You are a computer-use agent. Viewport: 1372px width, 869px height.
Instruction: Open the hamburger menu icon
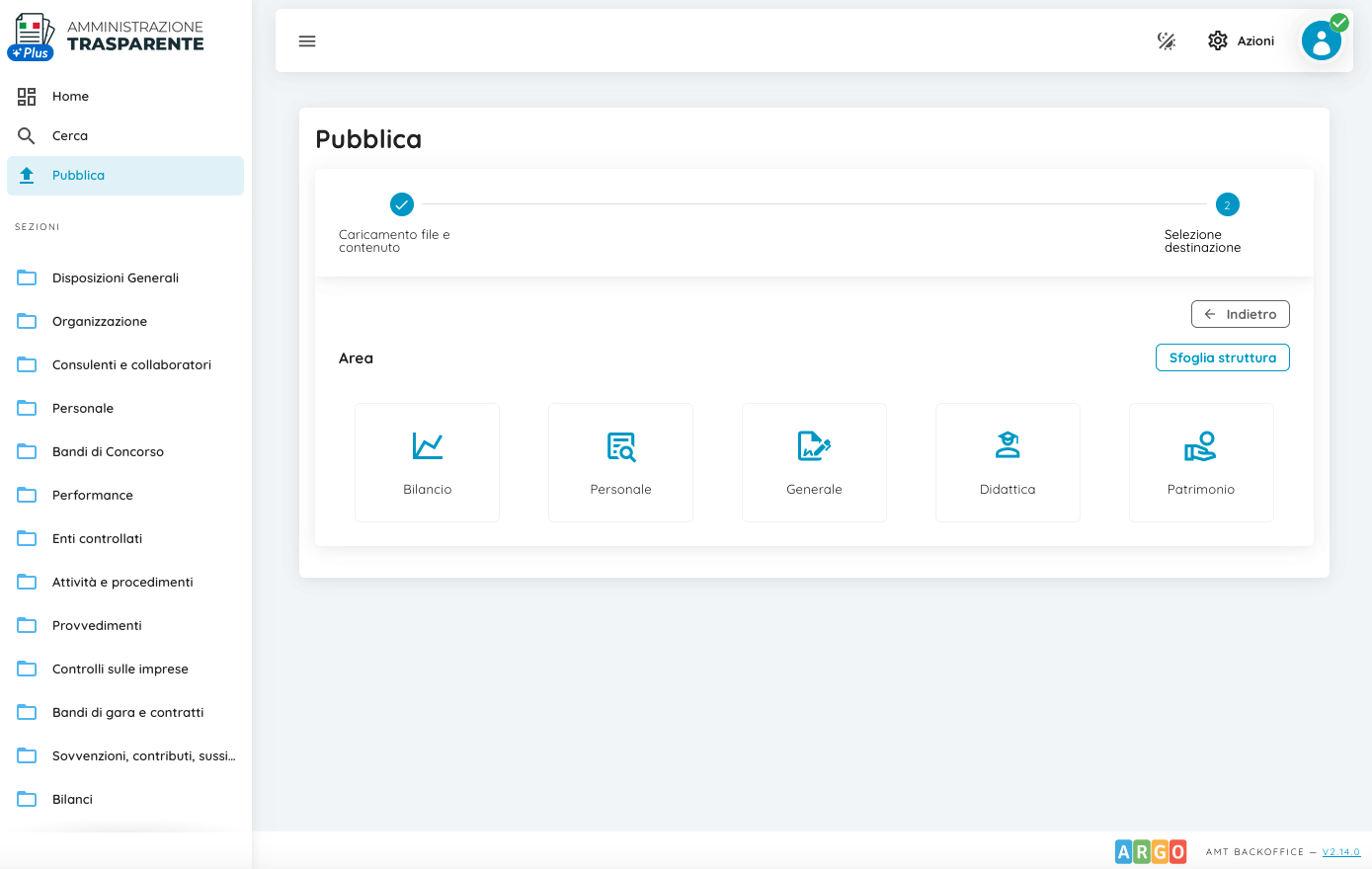[307, 41]
